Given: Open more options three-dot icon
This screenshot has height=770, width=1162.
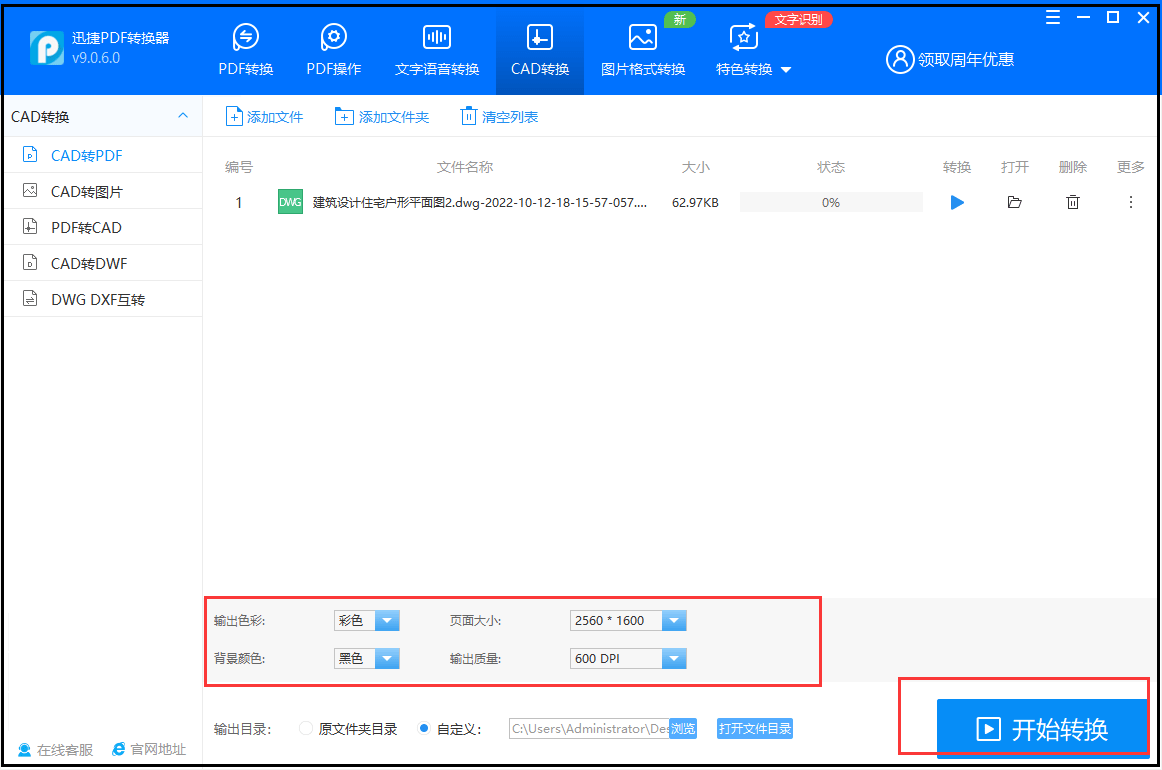Looking at the screenshot, I should pos(1130,202).
